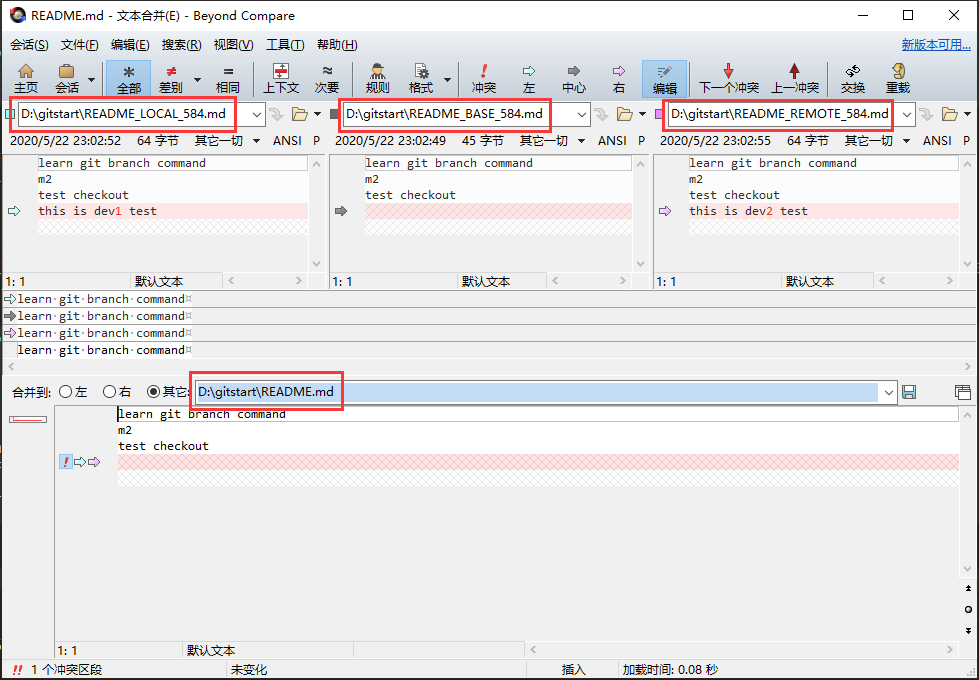Click the 相同 (Same) filter icon
This screenshot has width=979, height=680.
(228, 78)
